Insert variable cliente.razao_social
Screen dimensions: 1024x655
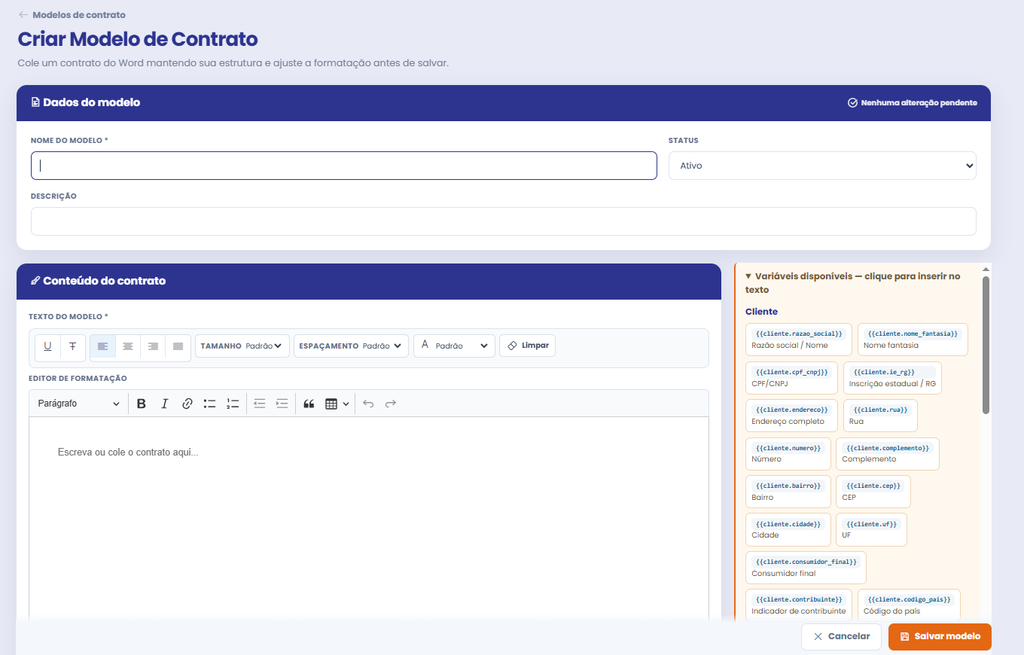(798, 340)
